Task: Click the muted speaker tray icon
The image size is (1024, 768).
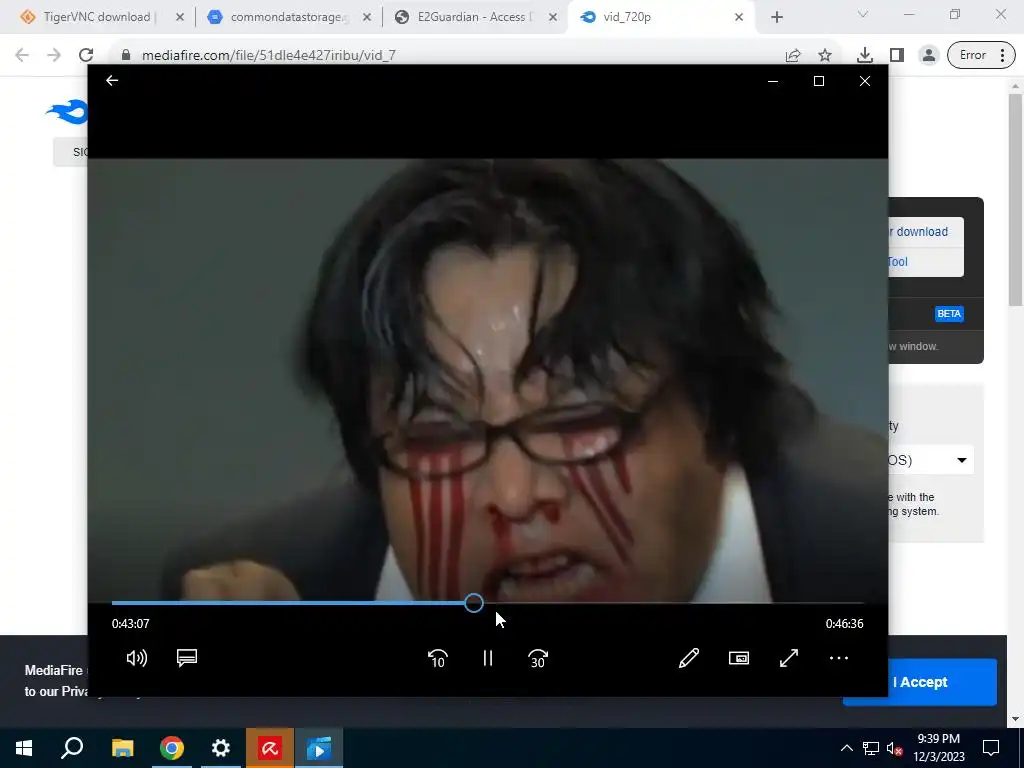Action: coord(894,749)
